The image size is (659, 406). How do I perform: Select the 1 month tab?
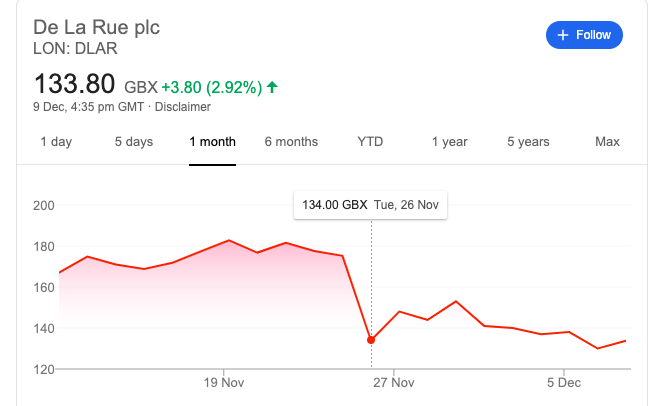coord(212,142)
